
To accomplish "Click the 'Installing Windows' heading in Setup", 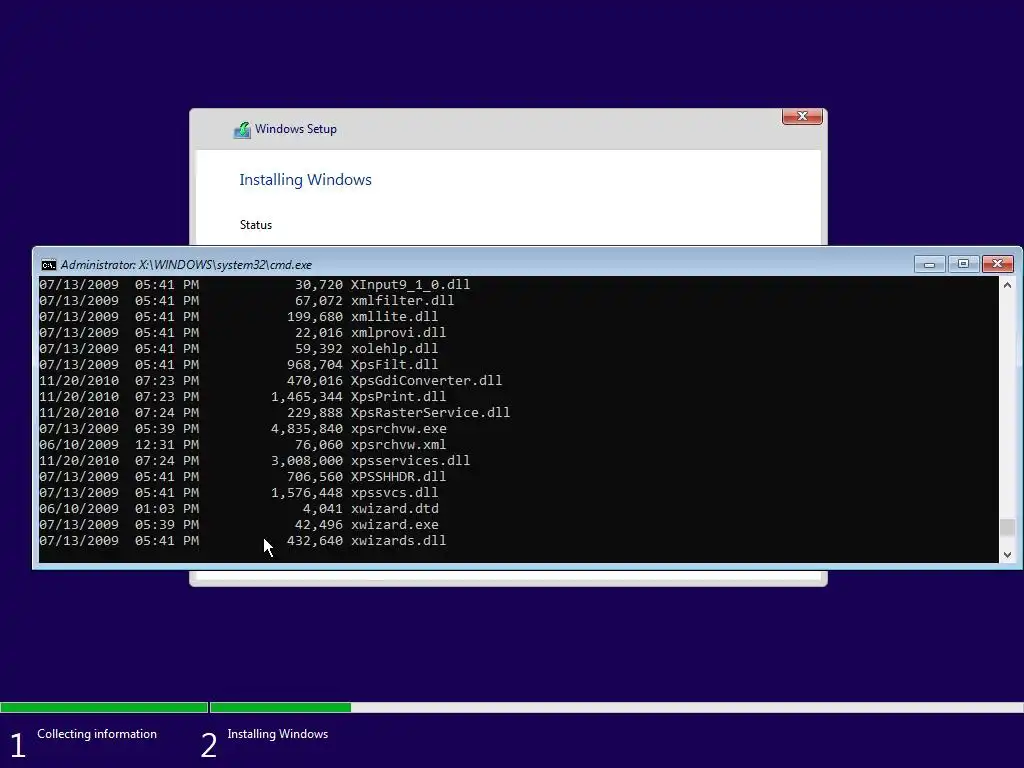I will (305, 180).
